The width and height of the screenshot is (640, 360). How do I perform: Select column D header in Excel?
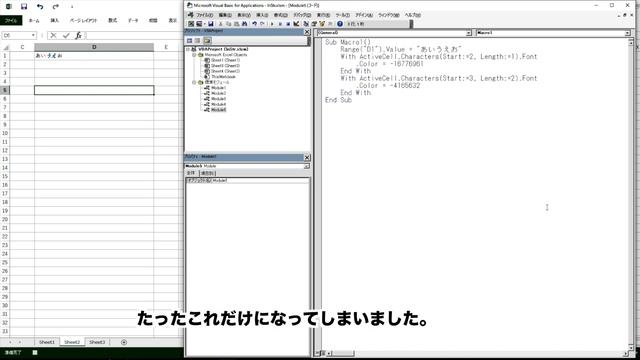(94, 47)
